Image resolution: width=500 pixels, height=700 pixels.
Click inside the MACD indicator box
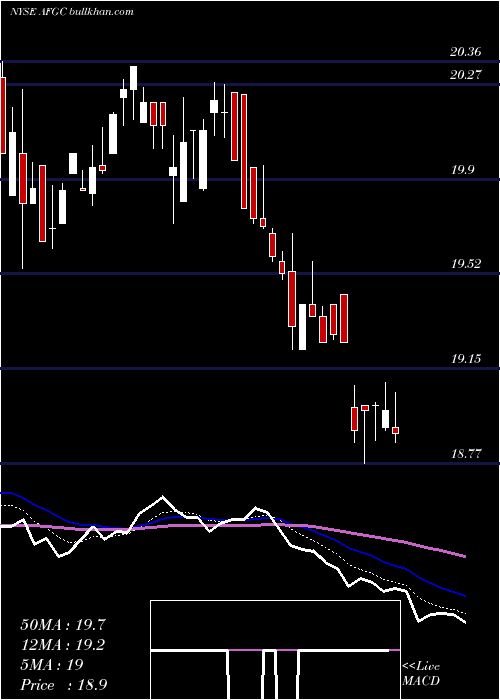point(275,650)
